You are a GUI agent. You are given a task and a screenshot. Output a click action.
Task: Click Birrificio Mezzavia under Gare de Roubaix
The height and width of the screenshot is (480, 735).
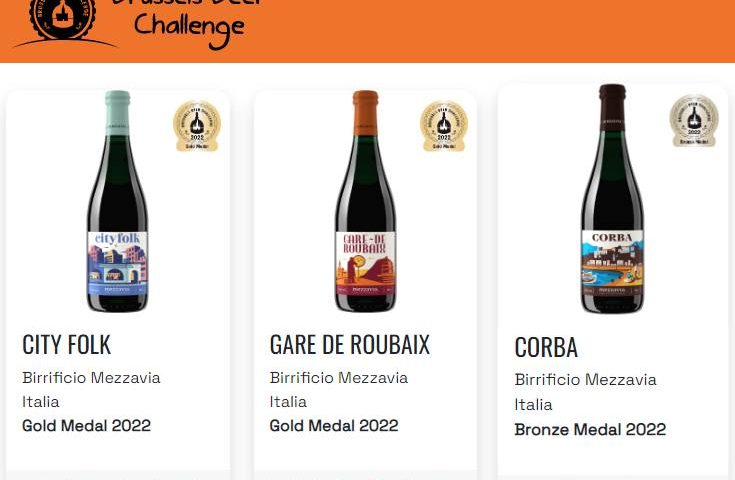coord(339,378)
